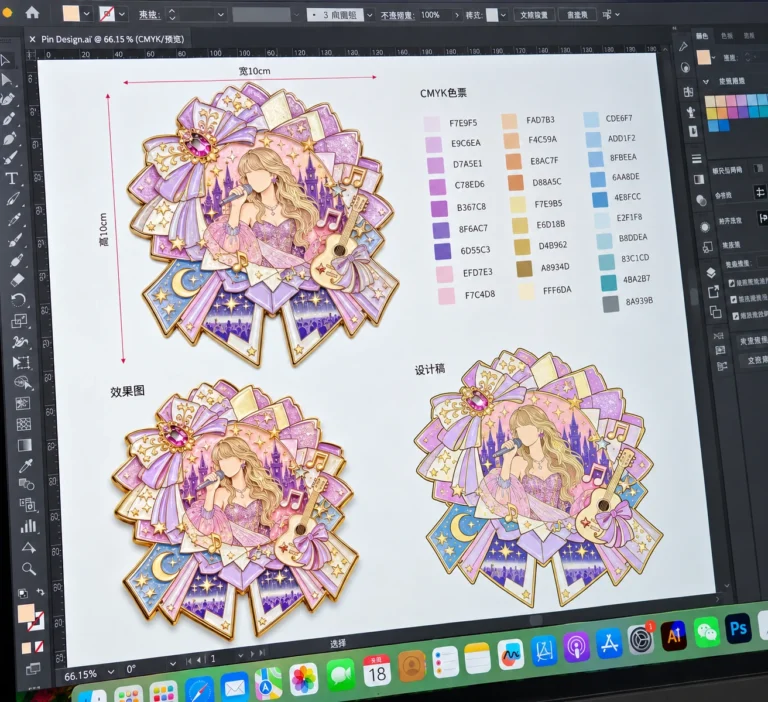Go to next artboard arrow

[252, 654]
